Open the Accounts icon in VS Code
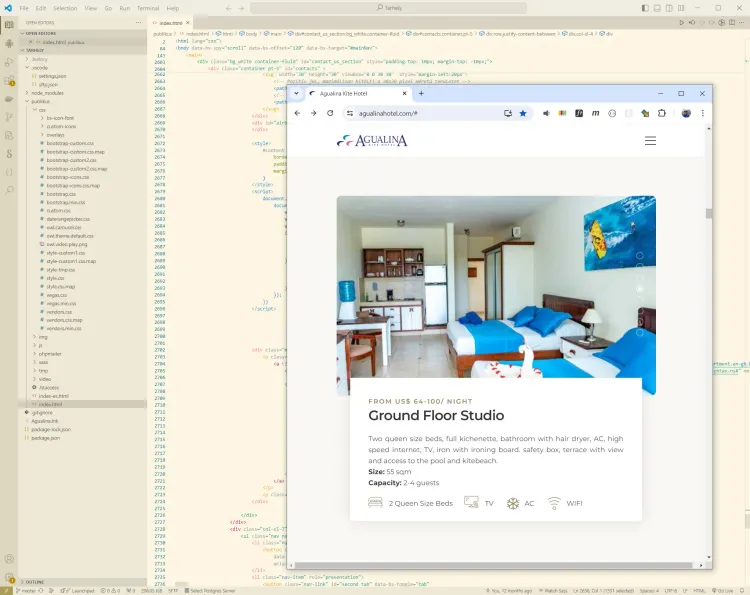Screen dimensions: 750x595 click(9, 559)
